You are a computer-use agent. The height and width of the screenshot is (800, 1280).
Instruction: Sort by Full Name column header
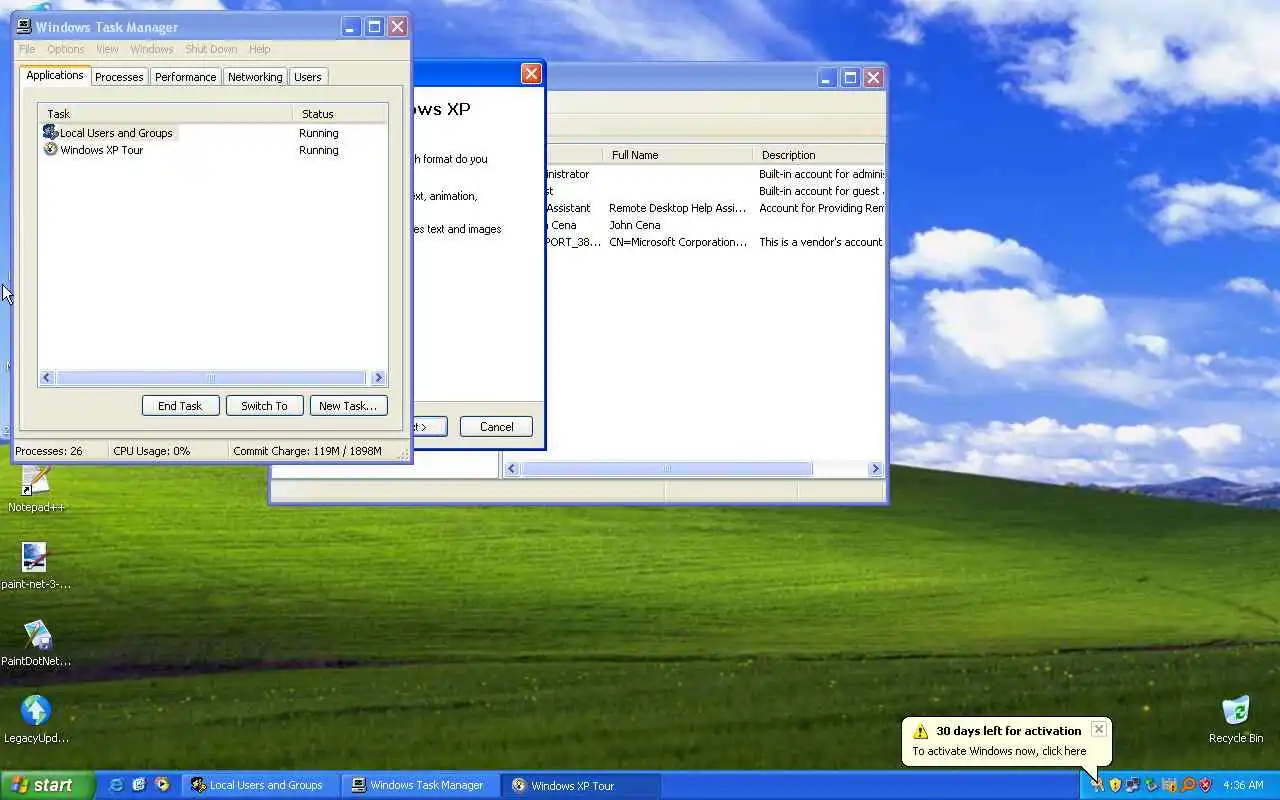coord(677,154)
